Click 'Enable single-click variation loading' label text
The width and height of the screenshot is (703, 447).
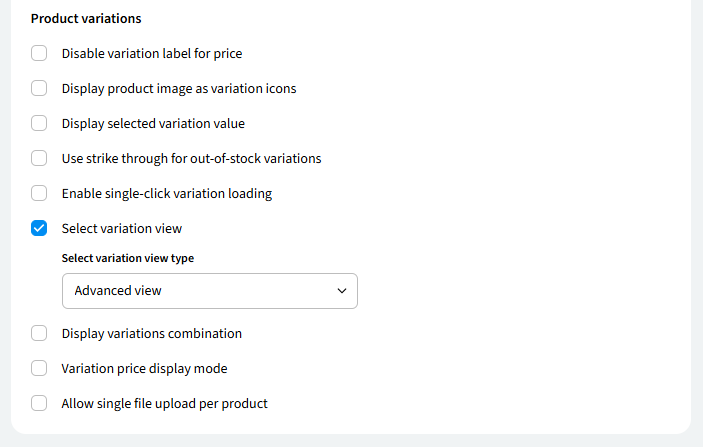tap(167, 193)
